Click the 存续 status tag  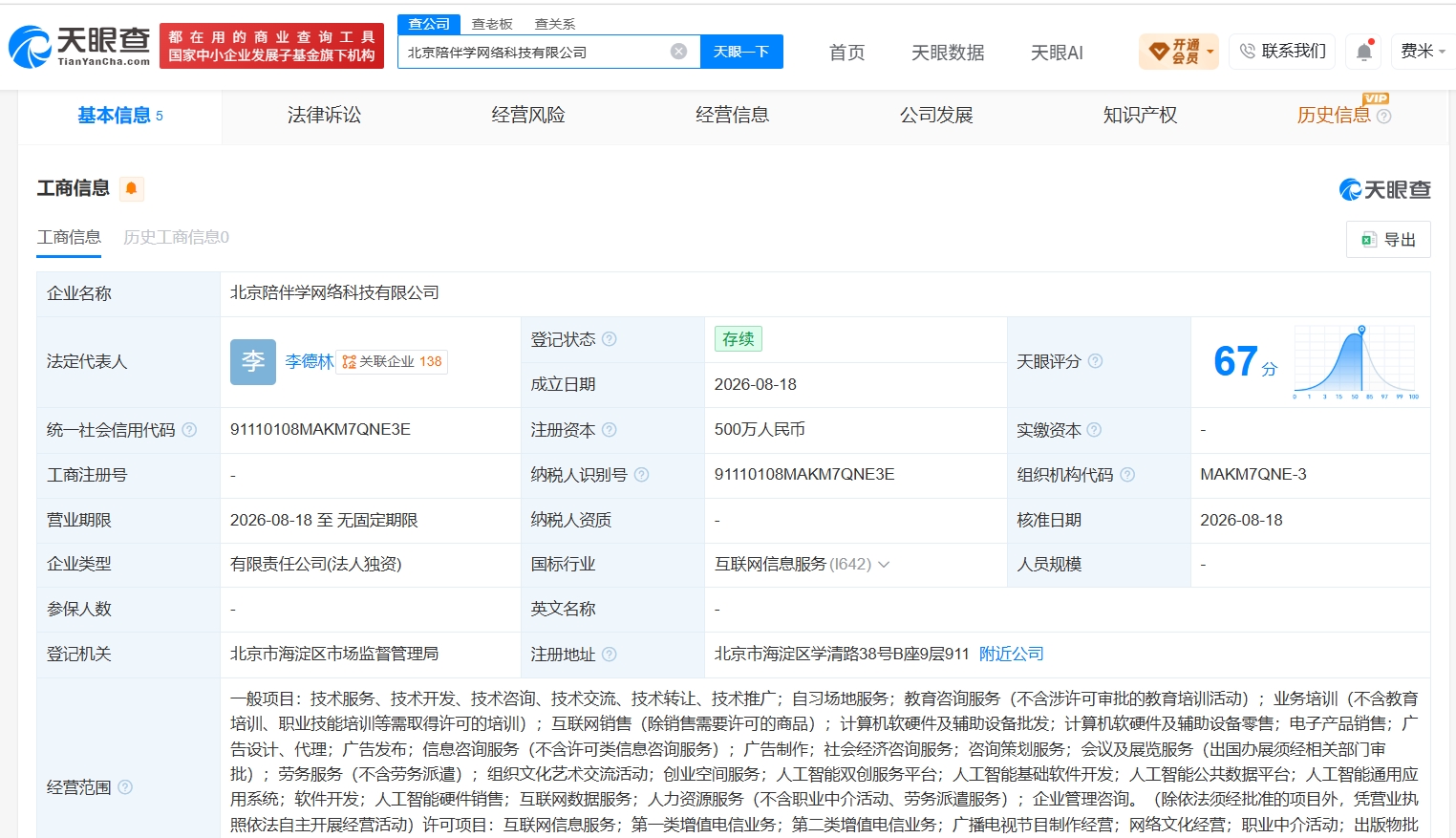738,339
